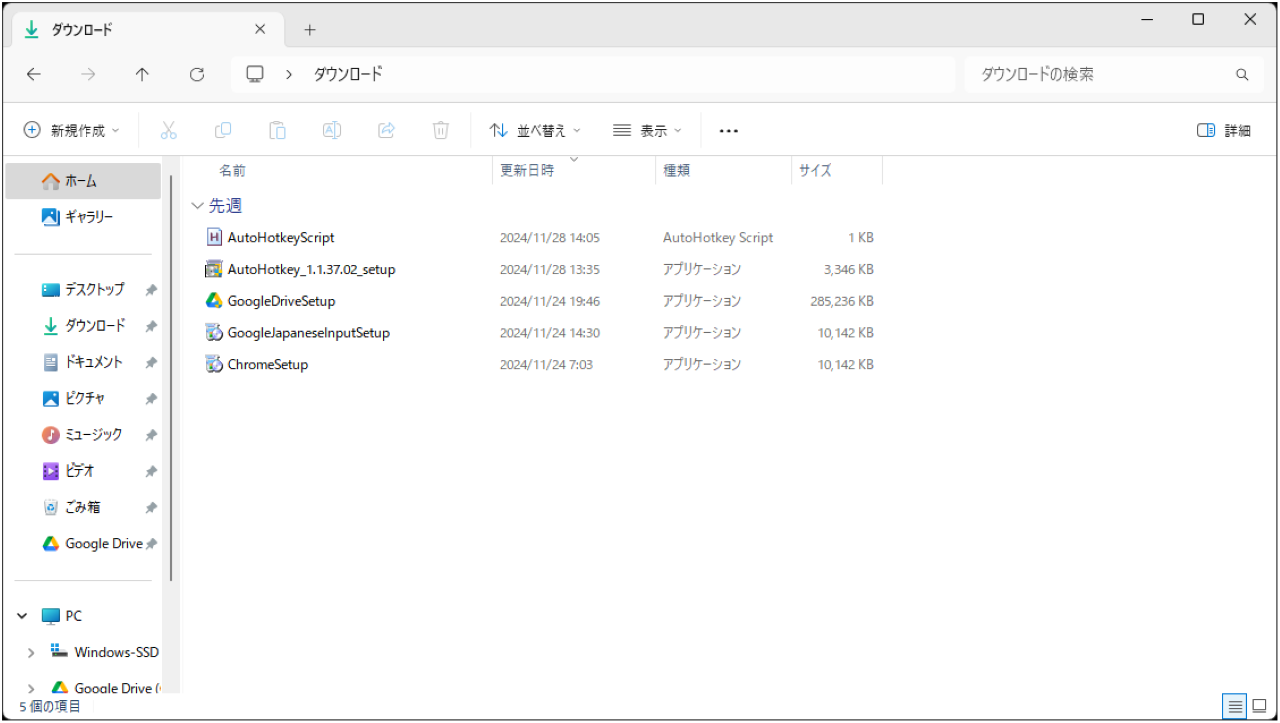
Task: Click size value 3,346 KB
Action: click(849, 270)
